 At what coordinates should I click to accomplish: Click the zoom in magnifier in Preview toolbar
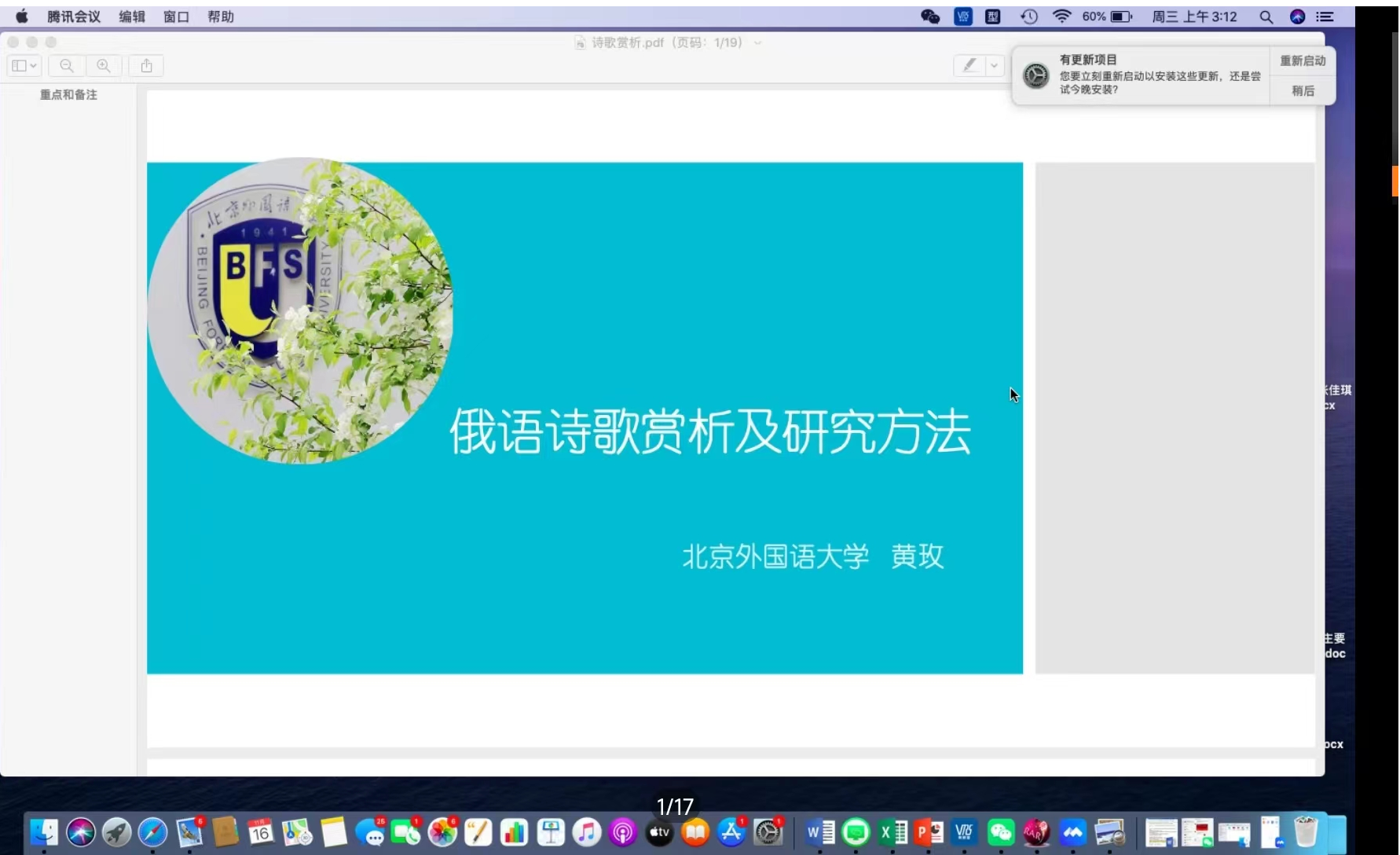click(104, 66)
